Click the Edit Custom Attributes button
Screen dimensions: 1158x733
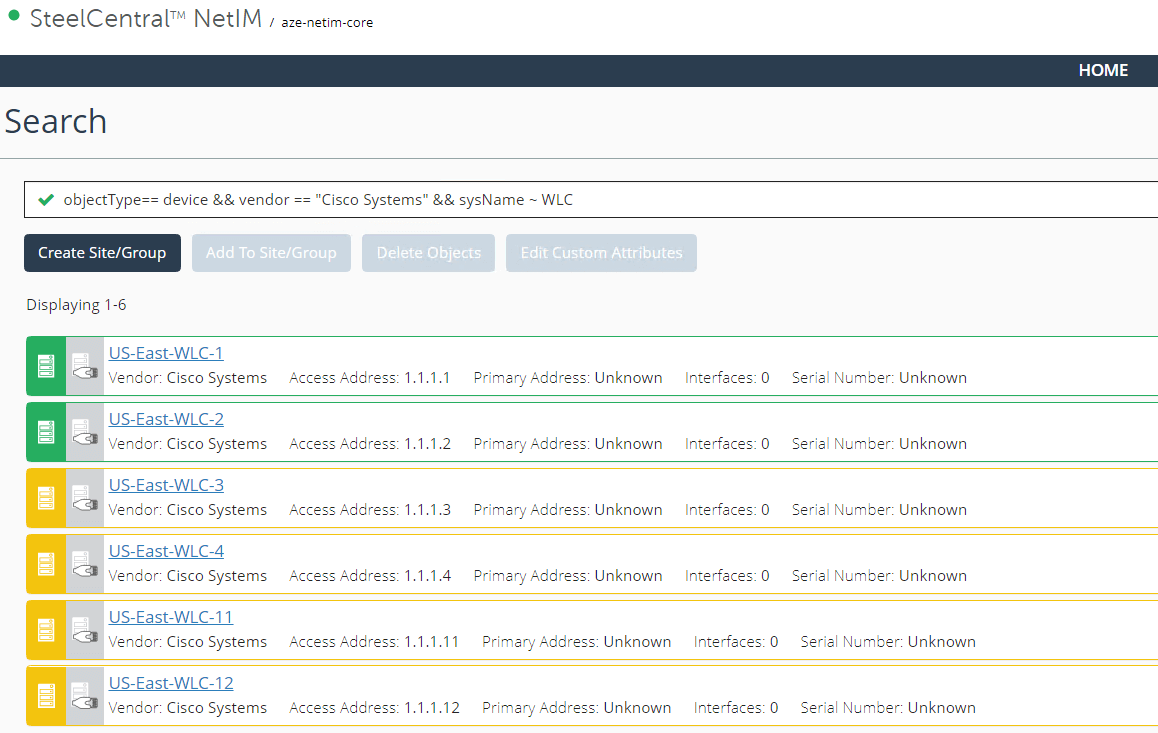click(x=601, y=253)
